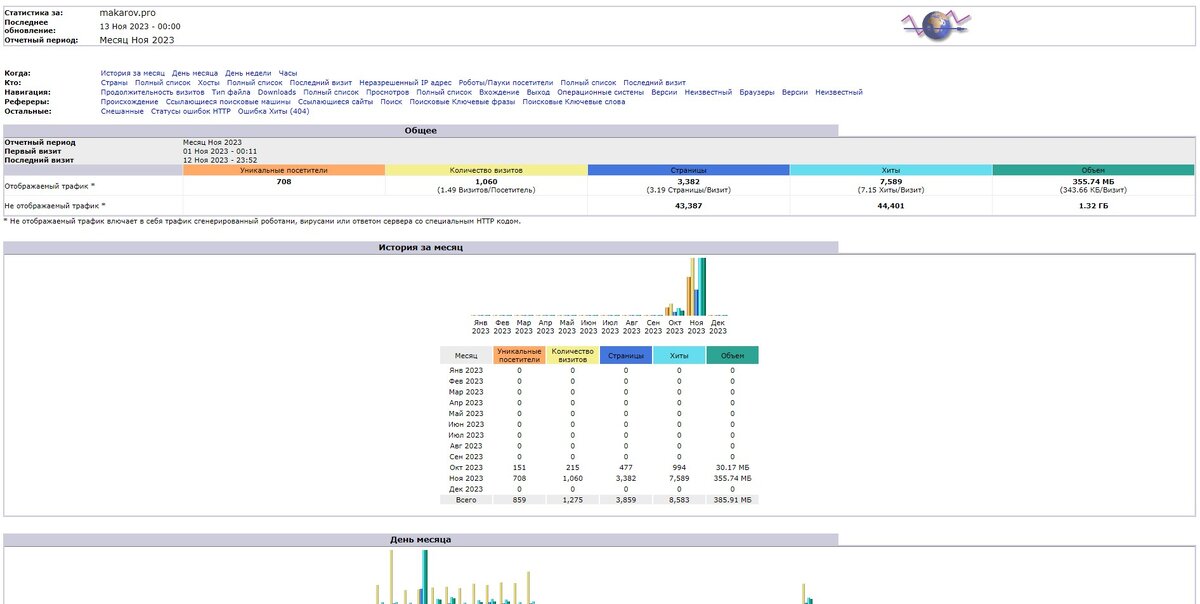Click the История за месяц section title bar
The width and height of the screenshot is (1200, 604).
pyautogui.click(x=420, y=246)
